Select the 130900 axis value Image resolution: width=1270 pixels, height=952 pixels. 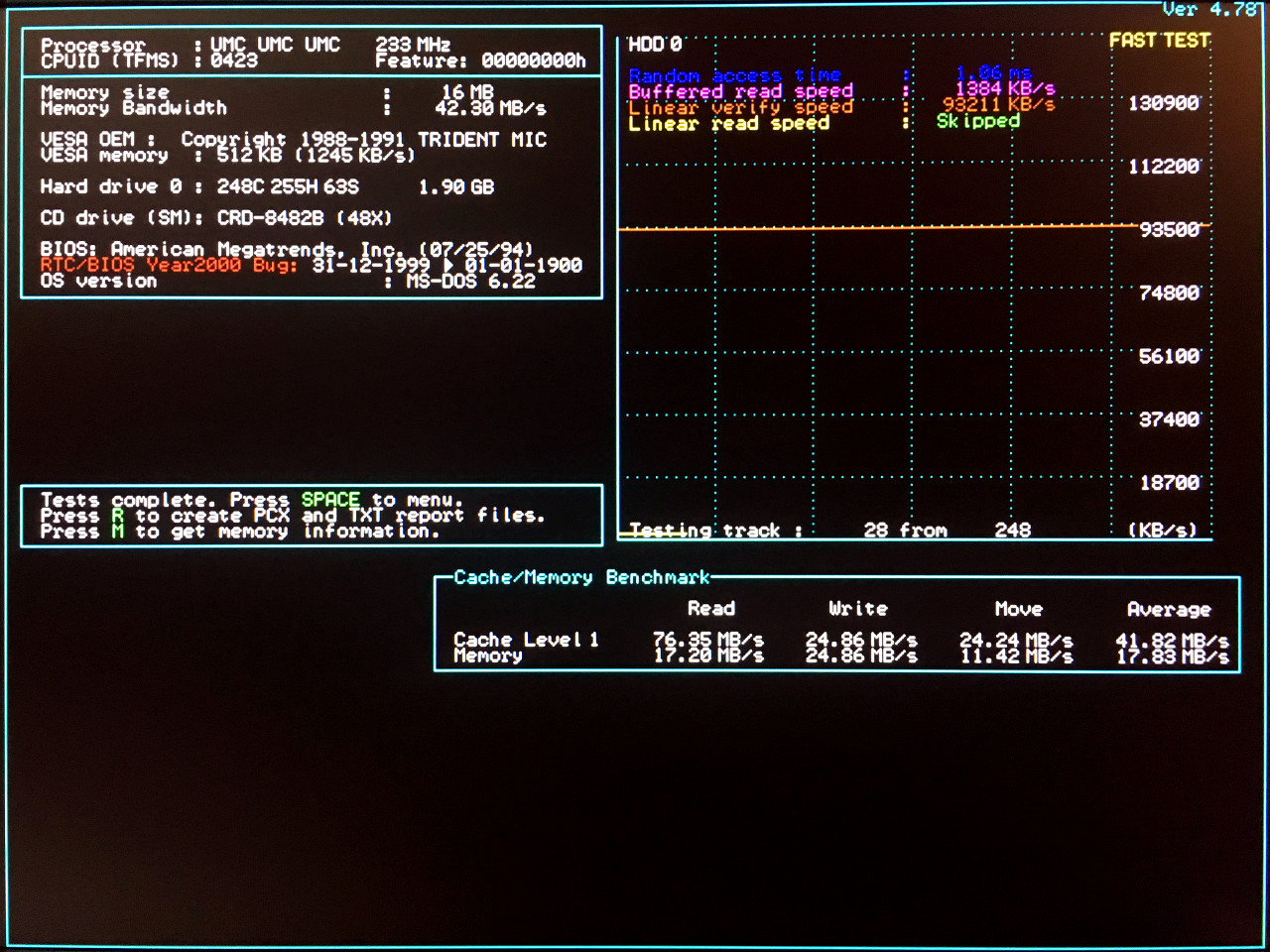pos(1164,103)
